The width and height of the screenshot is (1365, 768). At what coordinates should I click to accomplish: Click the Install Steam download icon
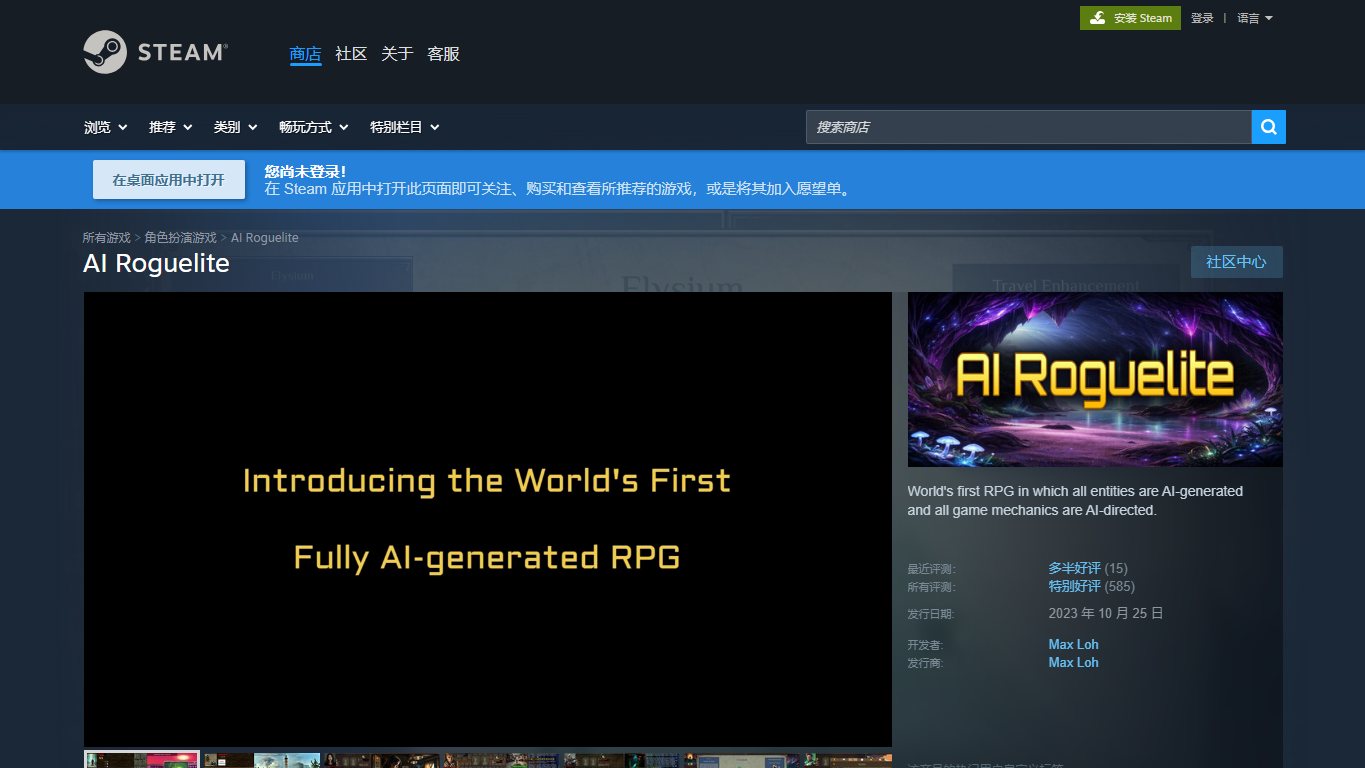pos(1097,18)
